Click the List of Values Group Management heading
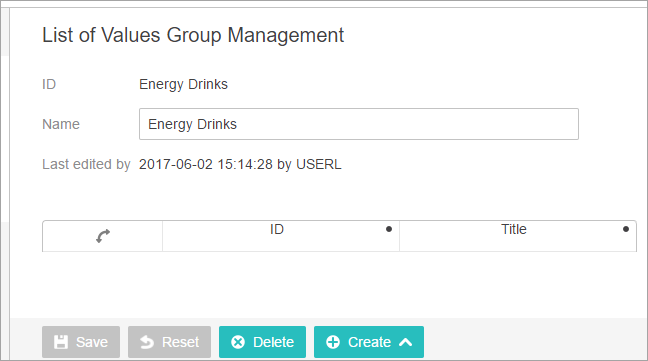Image resolution: width=648 pixels, height=361 pixels. click(193, 35)
